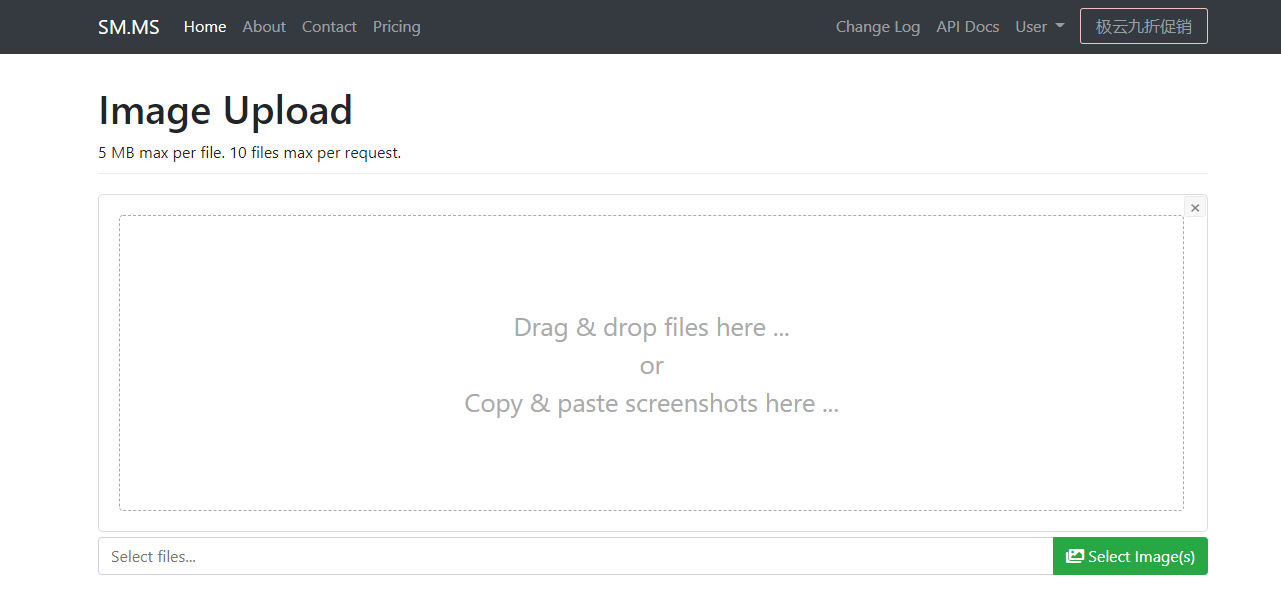Open the Contact page link
Screen dimensions: 1281x589
[329, 27]
